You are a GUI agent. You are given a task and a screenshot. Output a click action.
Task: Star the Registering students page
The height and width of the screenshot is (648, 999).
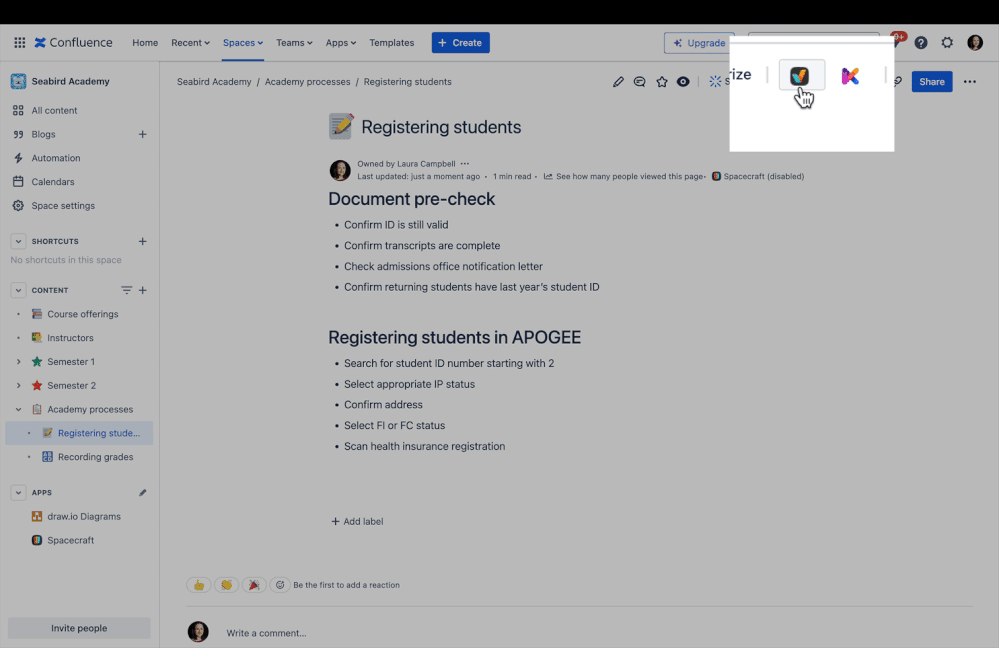pos(662,81)
